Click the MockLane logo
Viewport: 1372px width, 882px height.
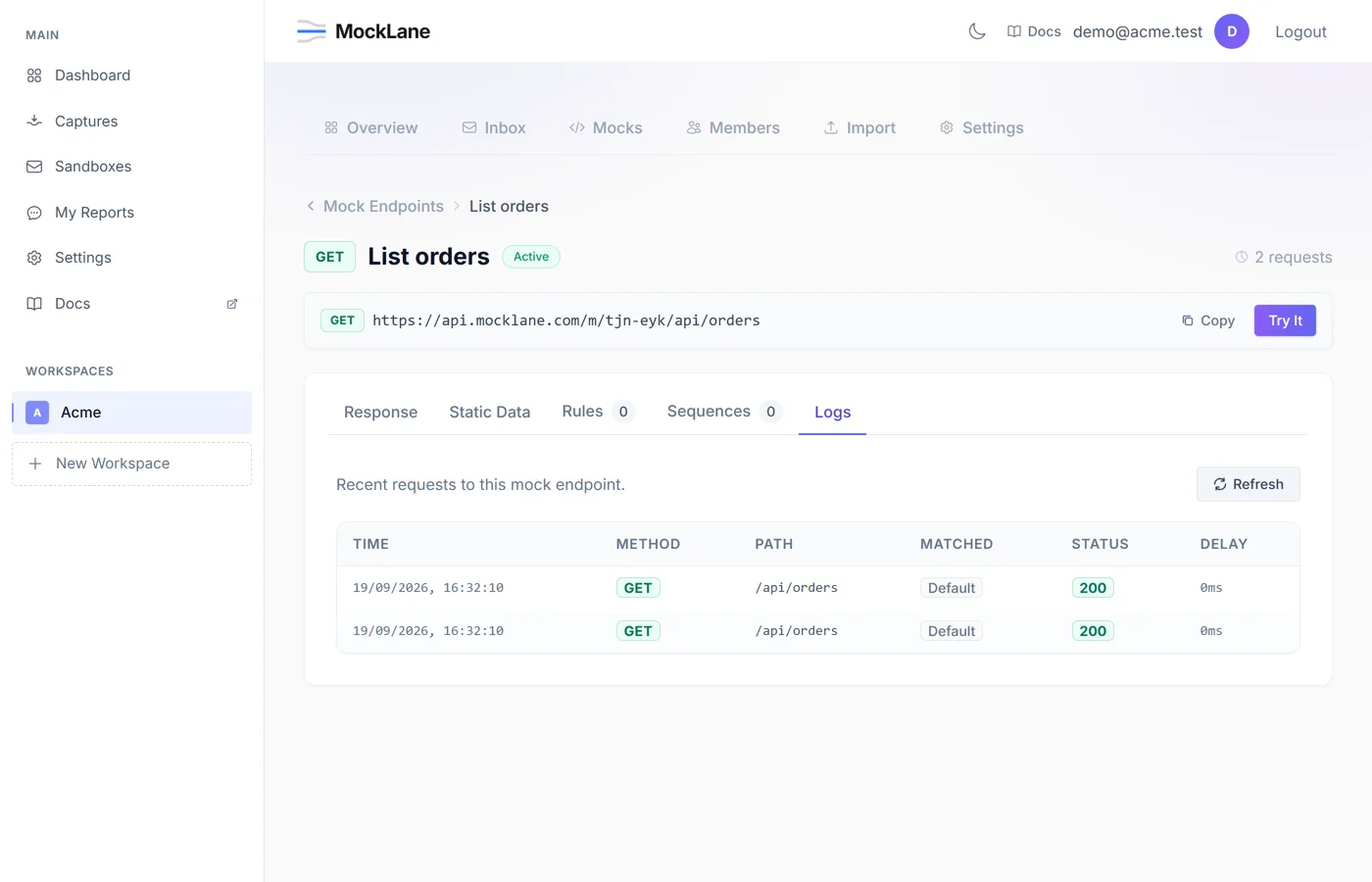pyautogui.click(x=364, y=31)
